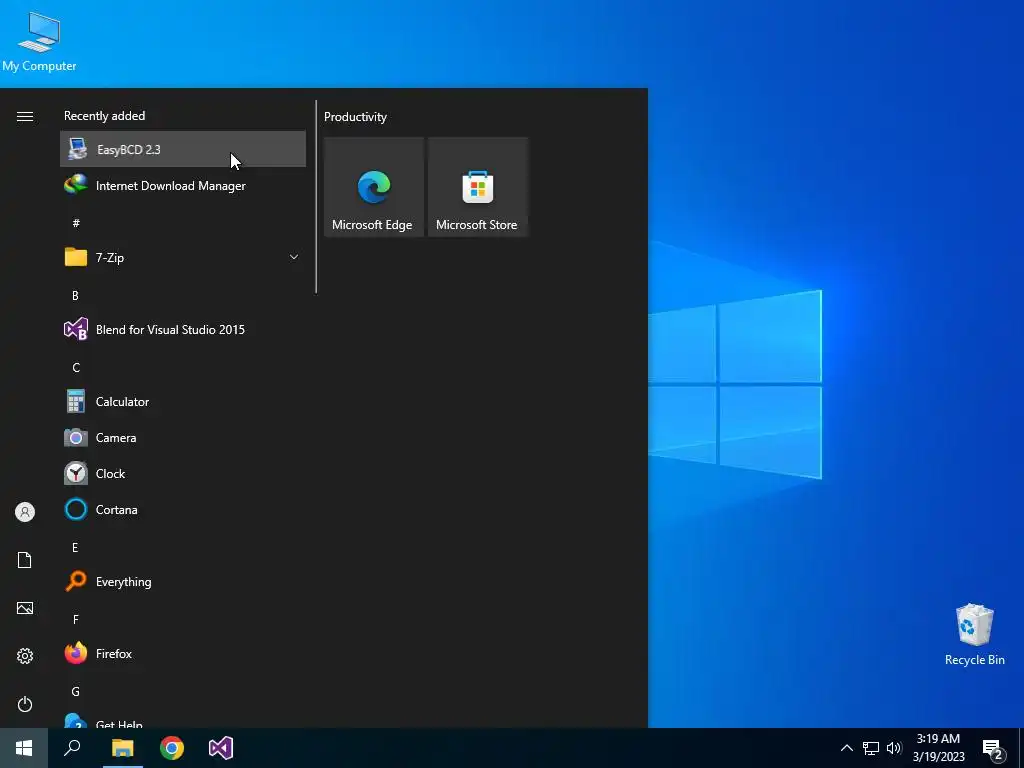Click the app list scrollbar
The height and width of the screenshot is (768, 1024).
coord(316,197)
